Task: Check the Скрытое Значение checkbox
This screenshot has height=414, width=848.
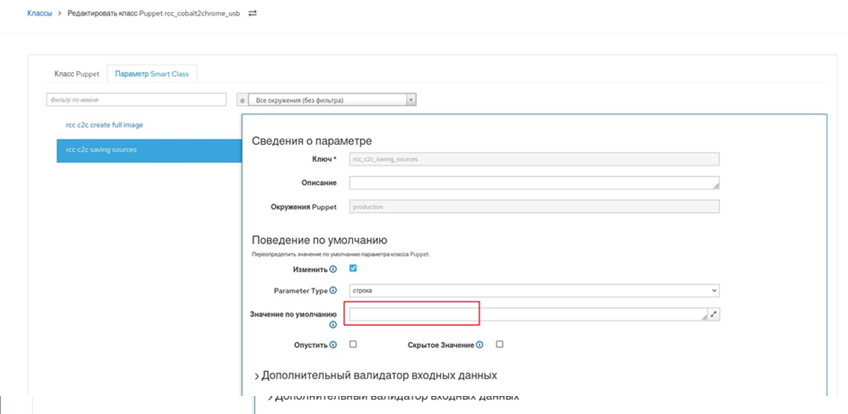Action: tap(500, 344)
